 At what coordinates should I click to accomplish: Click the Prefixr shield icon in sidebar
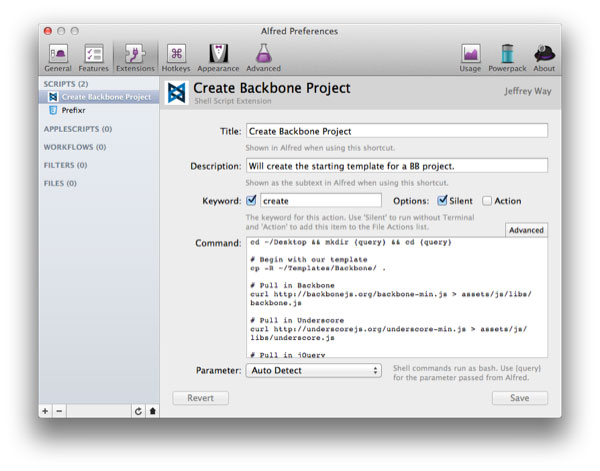pos(53,111)
